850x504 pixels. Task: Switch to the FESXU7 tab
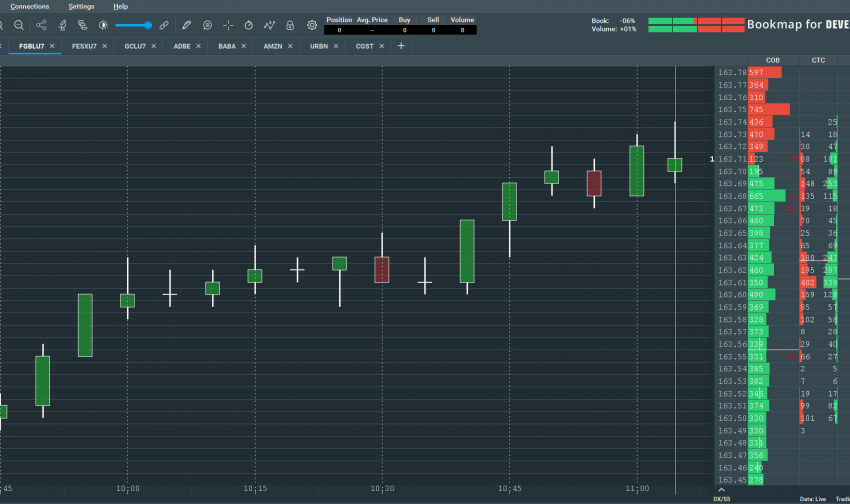click(84, 47)
